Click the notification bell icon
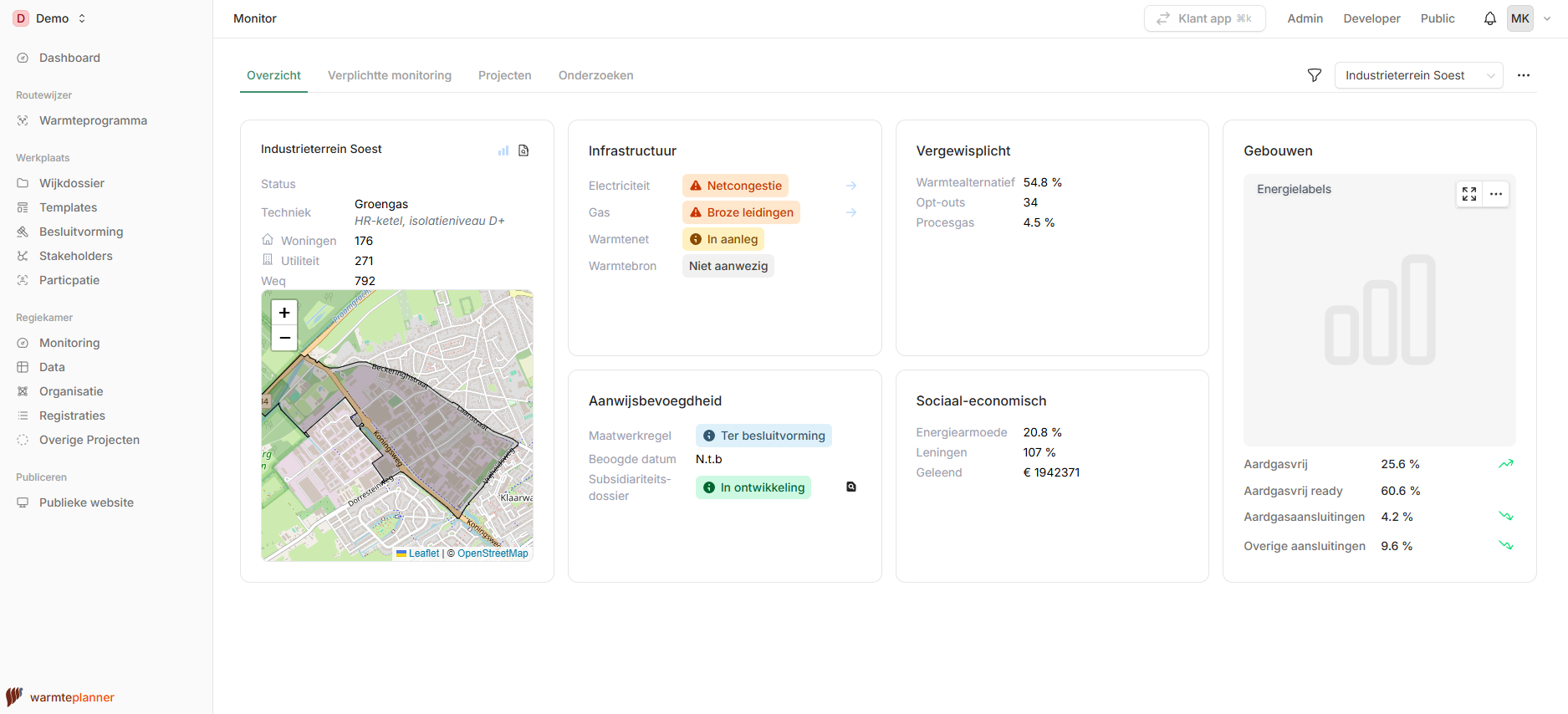This screenshot has height=714, width=1568. [x=1489, y=18]
